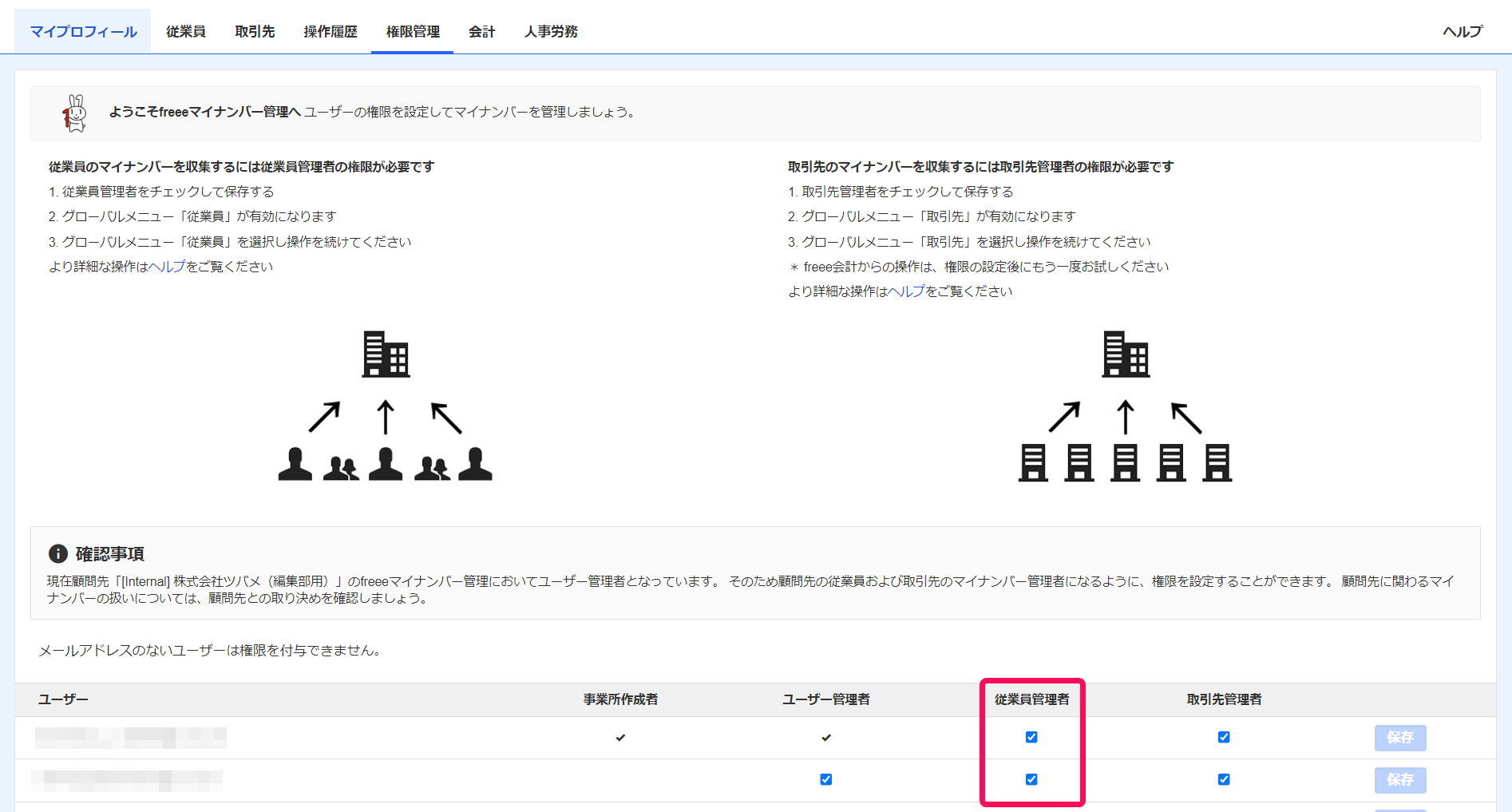Click the 事業所作成者 column header
This screenshot has width=1512, height=812.
(620, 699)
